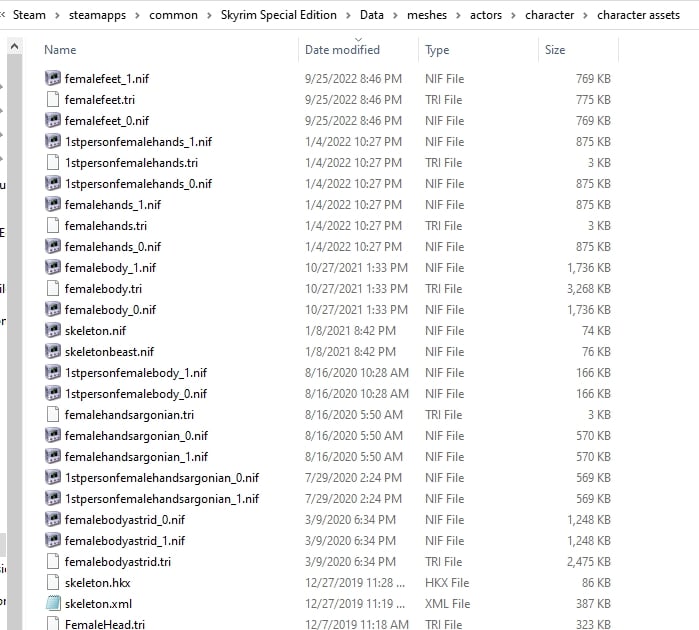Select the 1stpersonfemalehandsargonian_1.nif icon
The image size is (699, 630).
point(53,498)
